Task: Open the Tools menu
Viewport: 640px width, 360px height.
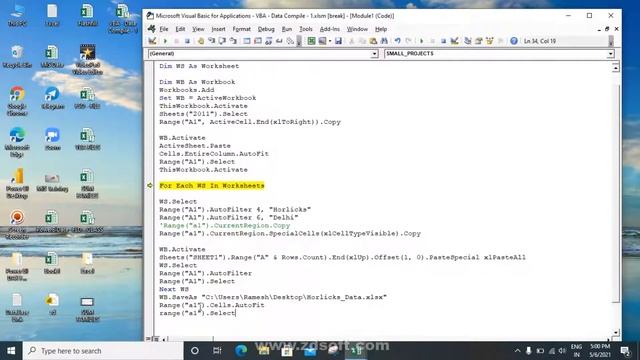Action: point(306,29)
